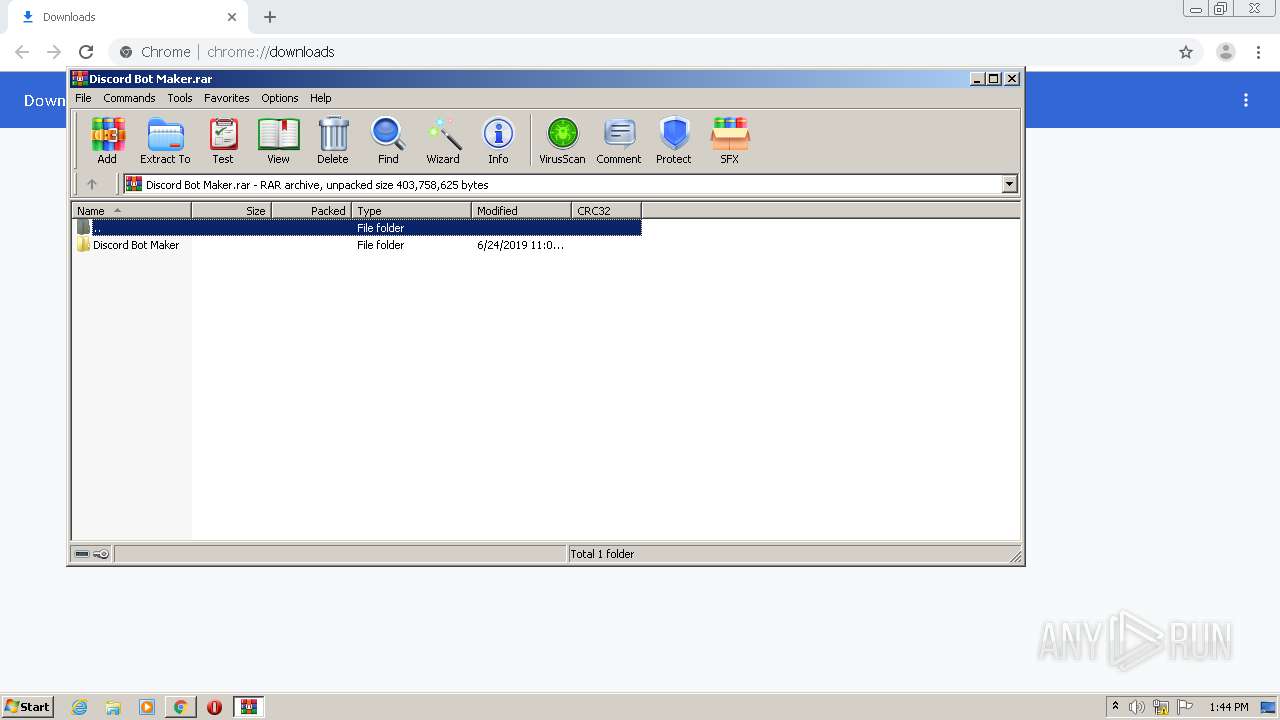This screenshot has width=1280, height=720.
Task: Show archive Info
Action: (498, 140)
